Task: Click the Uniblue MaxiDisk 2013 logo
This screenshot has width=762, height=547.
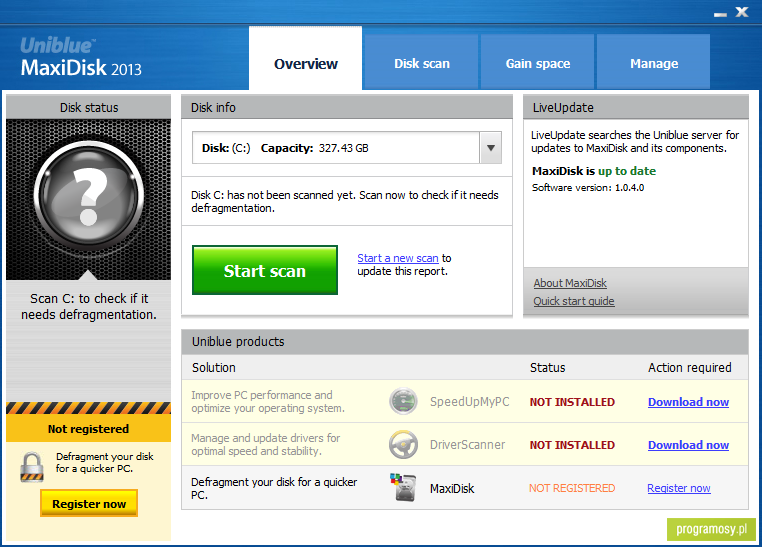Action: tap(81, 57)
